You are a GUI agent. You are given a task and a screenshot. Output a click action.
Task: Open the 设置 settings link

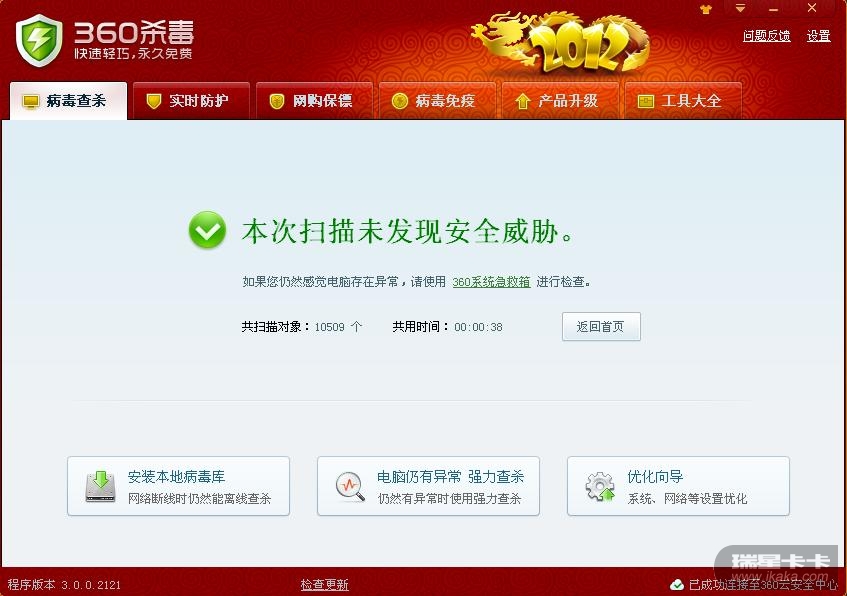[x=818, y=36]
